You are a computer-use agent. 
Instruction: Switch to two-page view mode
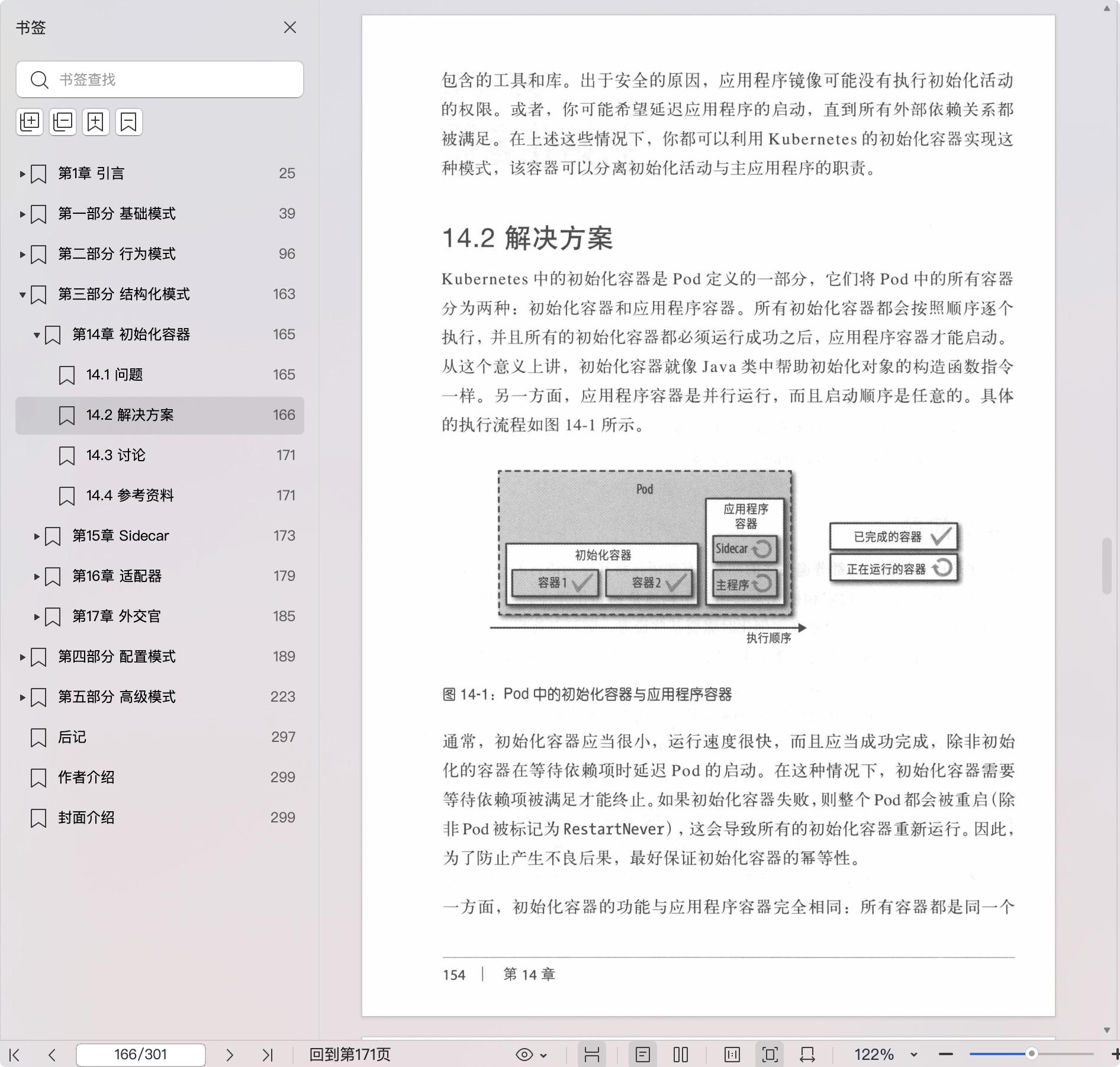pyautogui.click(x=681, y=1055)
